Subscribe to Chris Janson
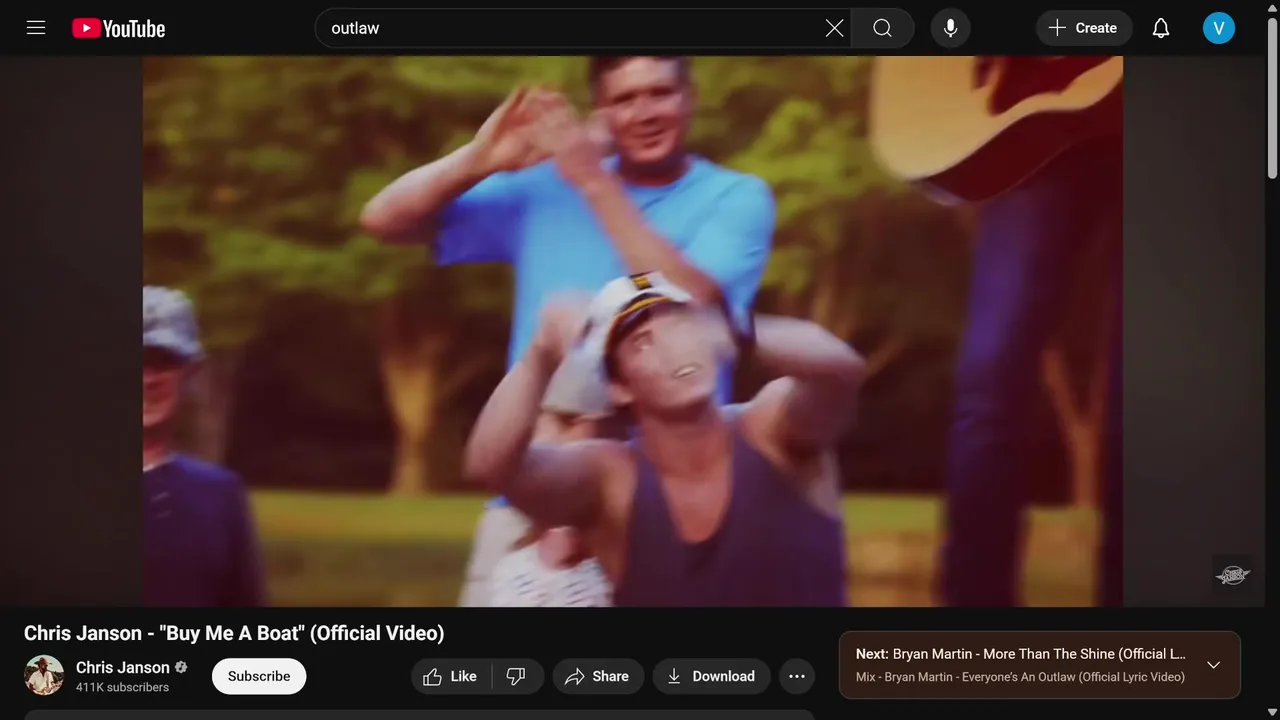This screenshot has width=1280, height=720. [x=259, y=676]
